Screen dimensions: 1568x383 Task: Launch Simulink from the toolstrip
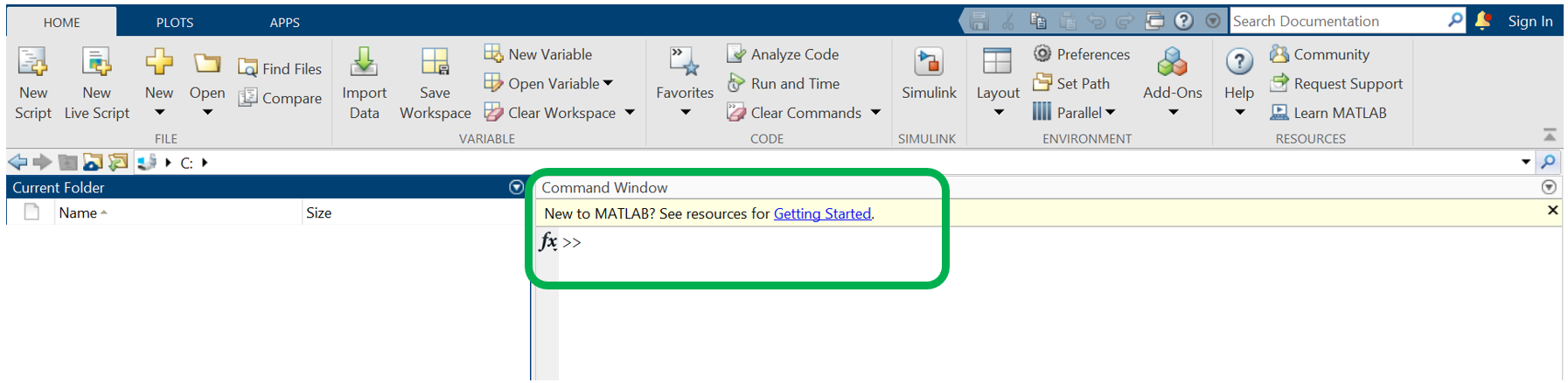(x=928, y=63)
